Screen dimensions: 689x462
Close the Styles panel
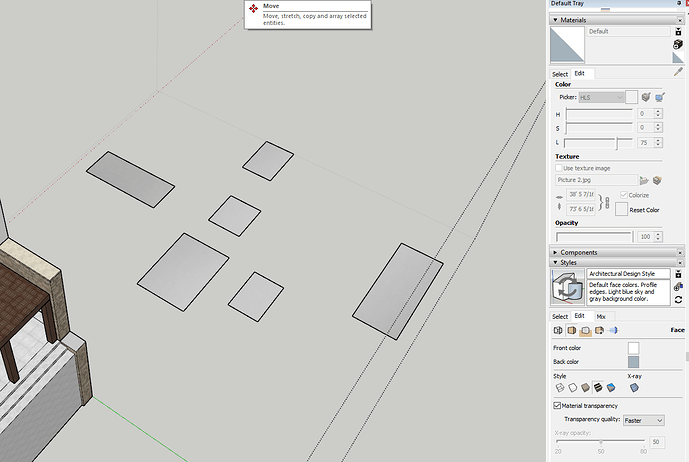pyautogui.click(x=680, y=263)
